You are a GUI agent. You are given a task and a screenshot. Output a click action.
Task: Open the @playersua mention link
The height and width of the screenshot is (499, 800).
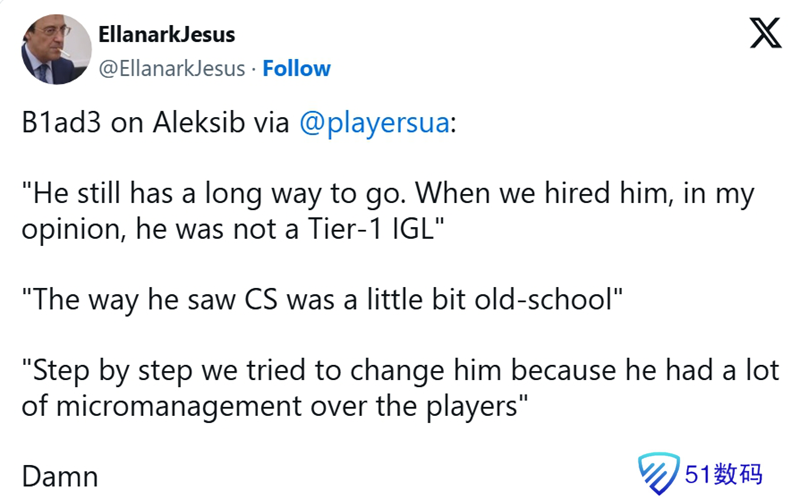(374, 124)
